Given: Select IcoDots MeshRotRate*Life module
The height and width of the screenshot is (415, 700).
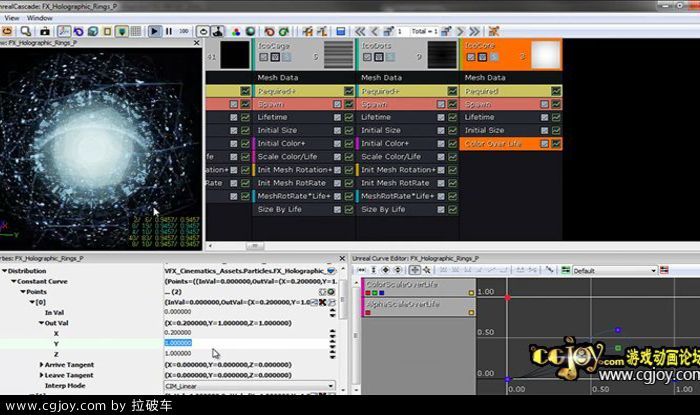Looking at the screenshot, I should pos(407,196).
